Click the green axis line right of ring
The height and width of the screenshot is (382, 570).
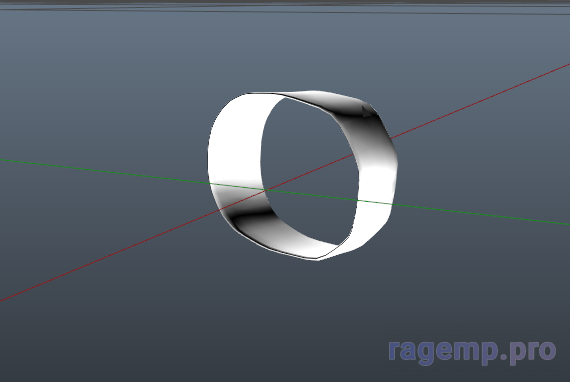click(x=481, y=214)
